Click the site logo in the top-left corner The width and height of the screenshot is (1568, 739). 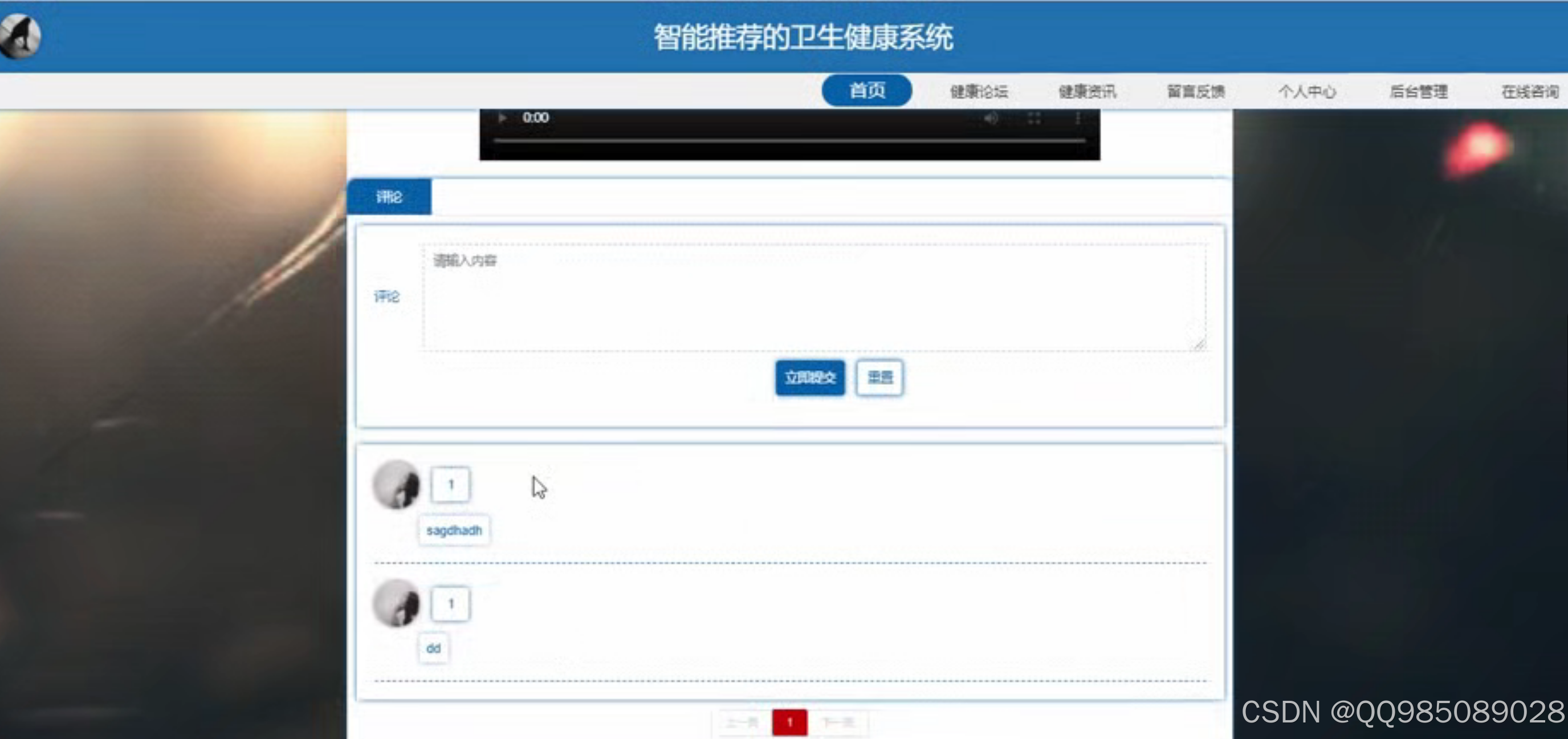[x=20, y=35]
